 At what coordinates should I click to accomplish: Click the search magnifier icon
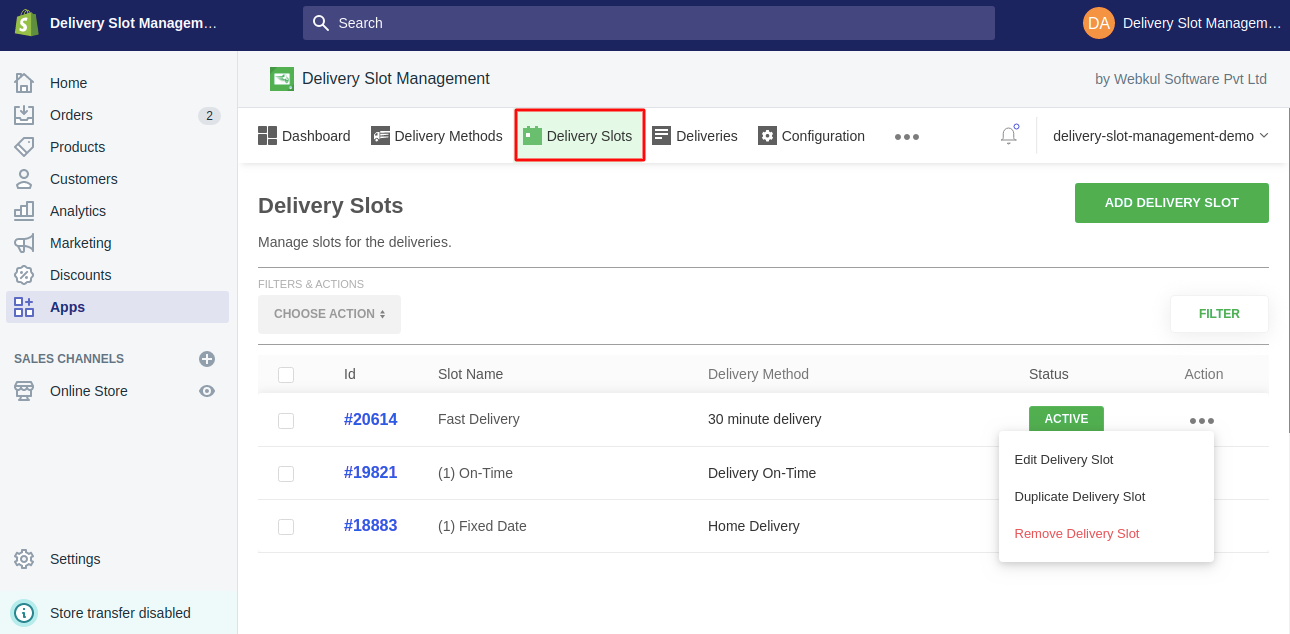(x=320, y=23)
